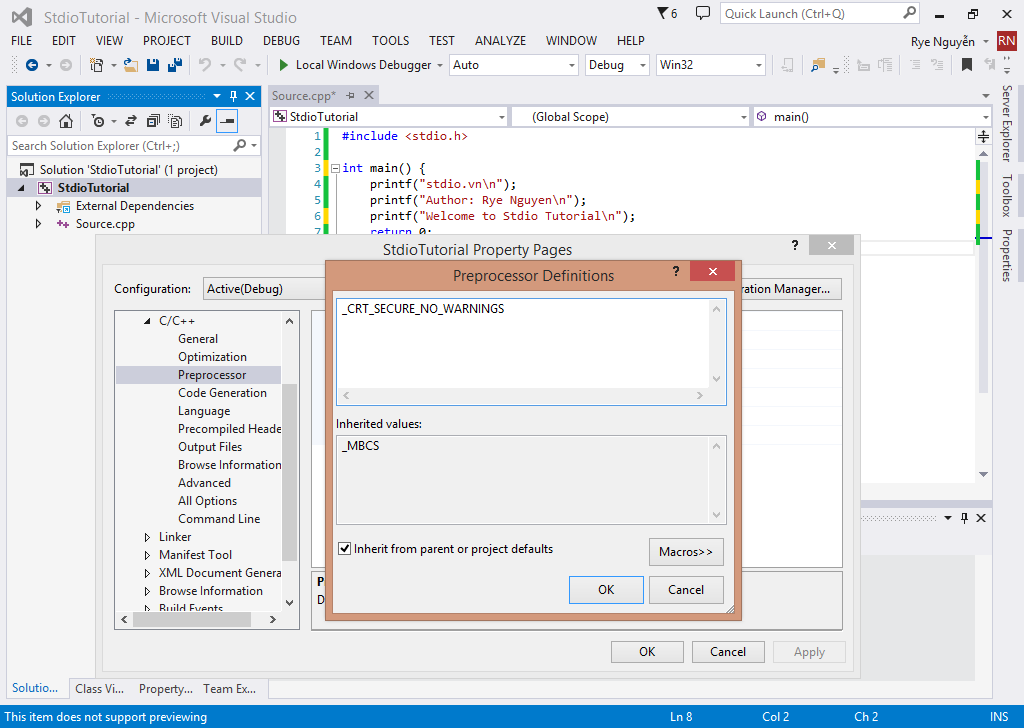
Task: Expand the Manifest Tool property category
Action: coord(147,555)
